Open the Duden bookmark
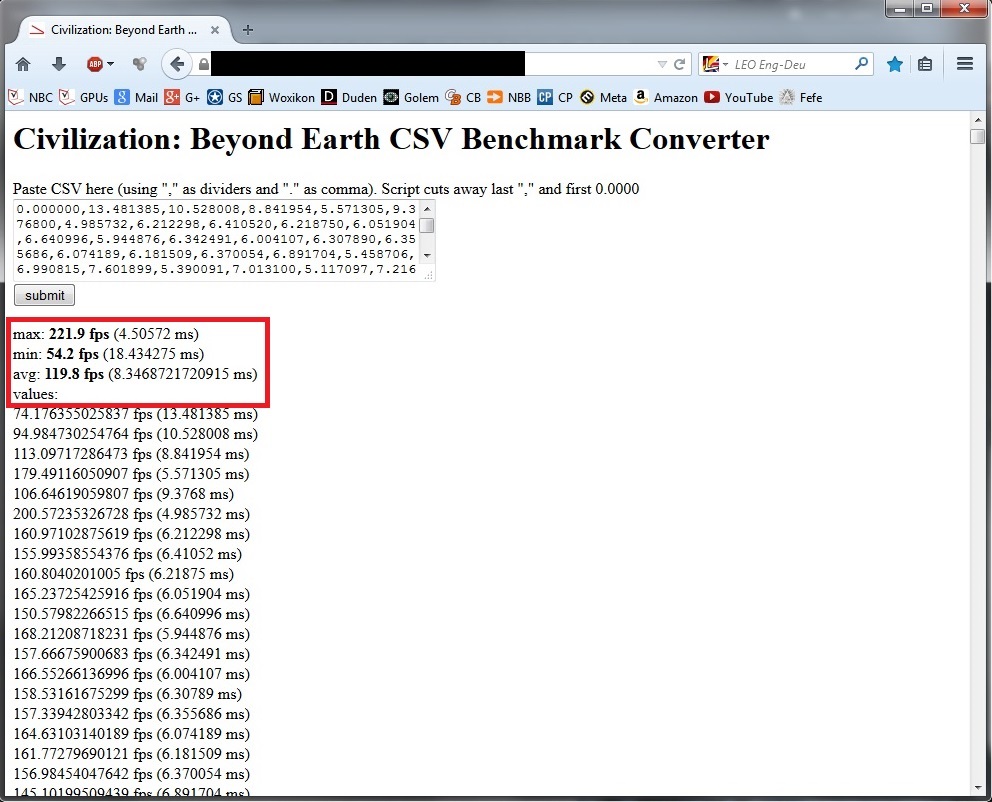 [349, 97]
